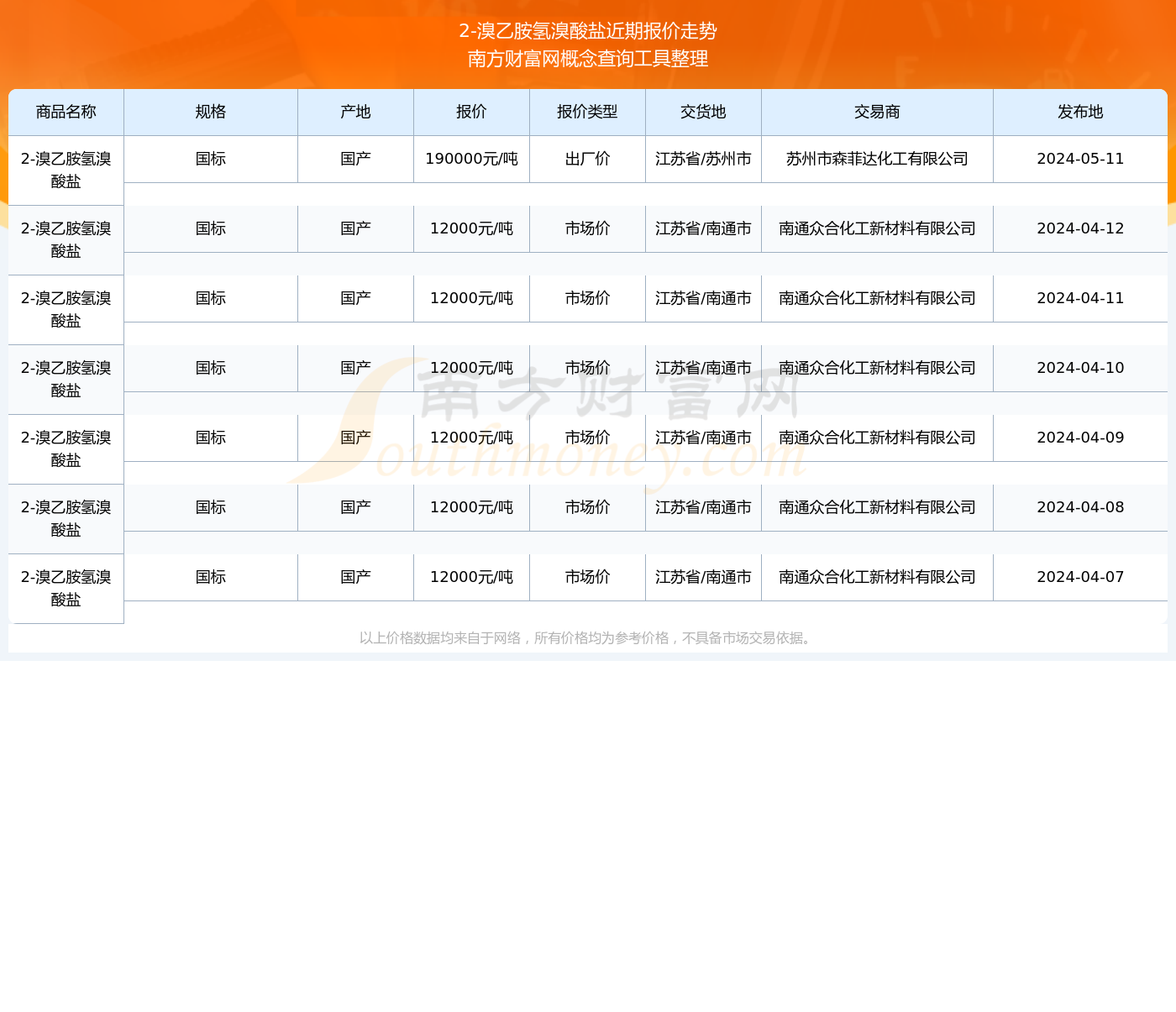Screen dimensions: 1176x1012
Task: Click 市场价 in the 2024-04-08 row
Action: point(587,507)
